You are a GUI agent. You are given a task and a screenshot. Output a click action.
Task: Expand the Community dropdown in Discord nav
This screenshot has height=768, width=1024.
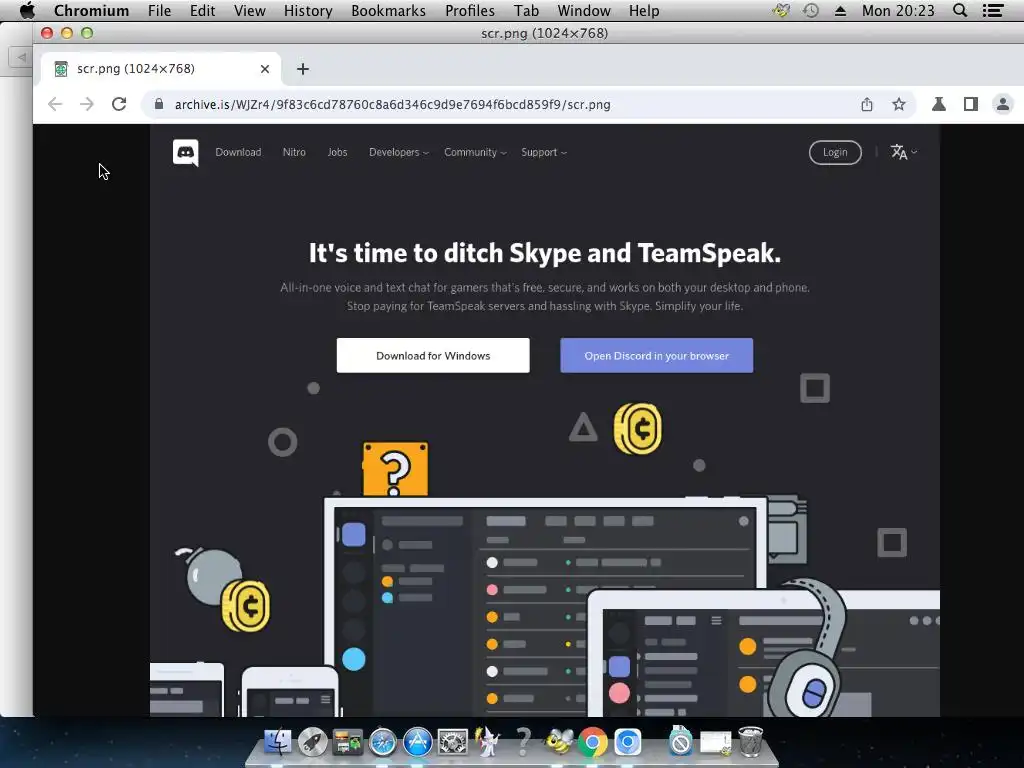point(475,152)
